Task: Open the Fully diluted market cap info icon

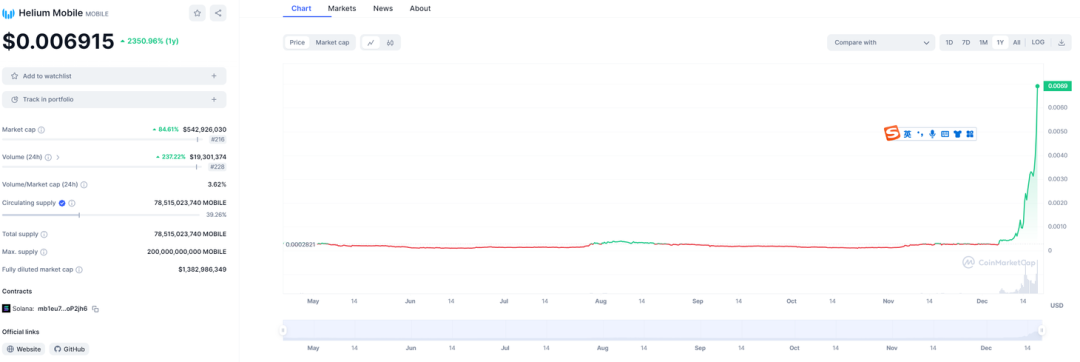Action: [x=79, y=270]
